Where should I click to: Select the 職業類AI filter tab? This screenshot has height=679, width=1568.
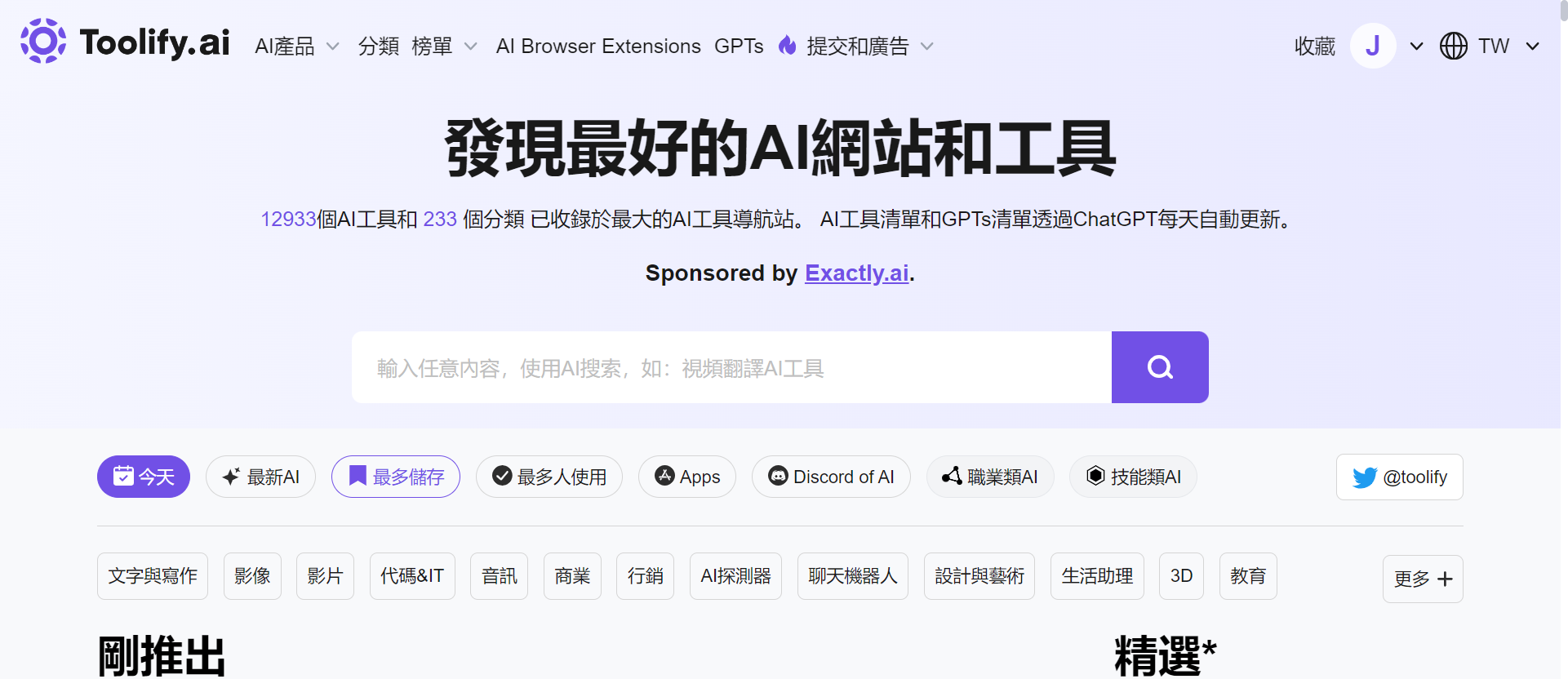point(990,477)
